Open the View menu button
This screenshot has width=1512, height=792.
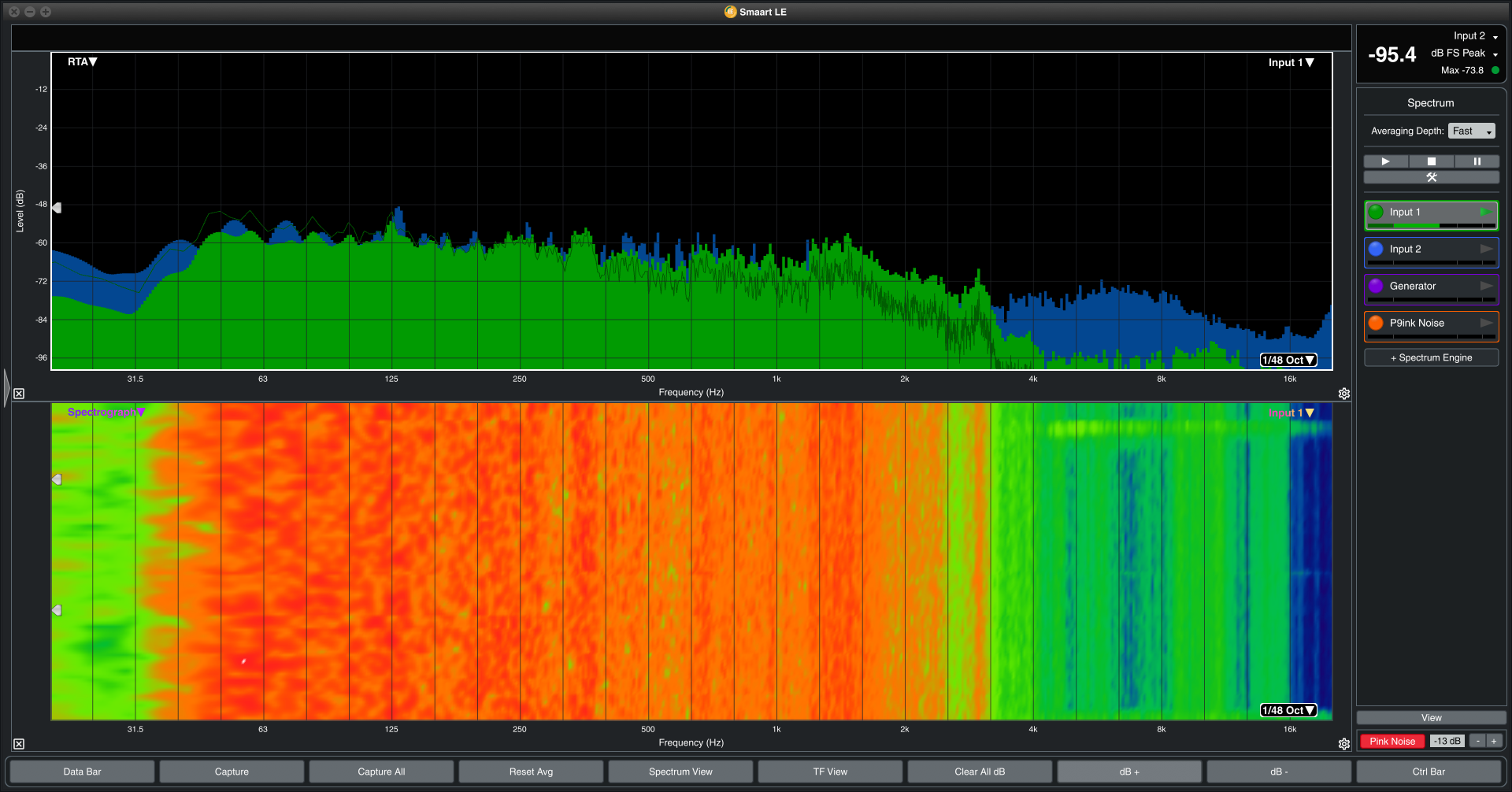pos(1431,718)
